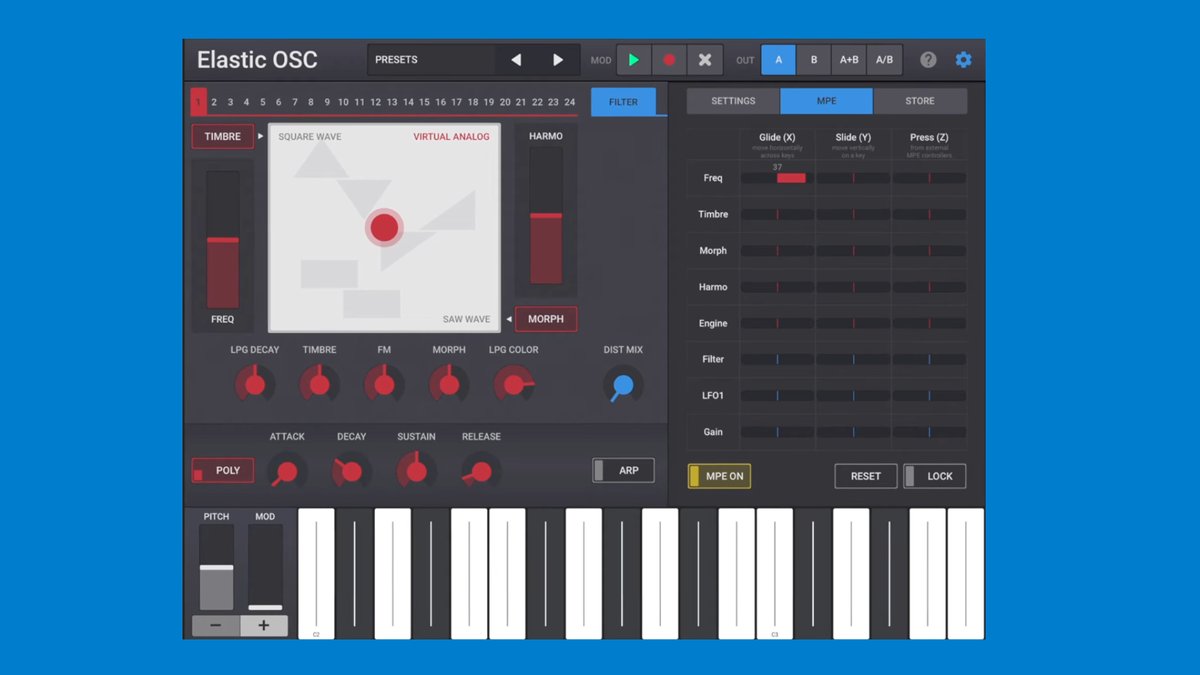Switch to the SETTINGS tab

tap(731, 100)
